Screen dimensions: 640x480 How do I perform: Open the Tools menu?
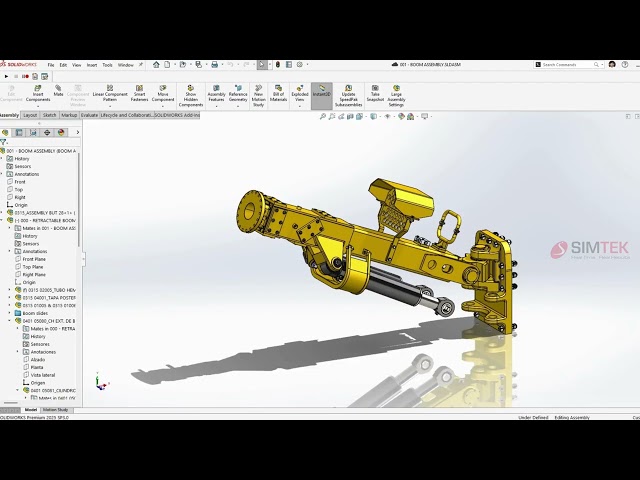(107, 65)
